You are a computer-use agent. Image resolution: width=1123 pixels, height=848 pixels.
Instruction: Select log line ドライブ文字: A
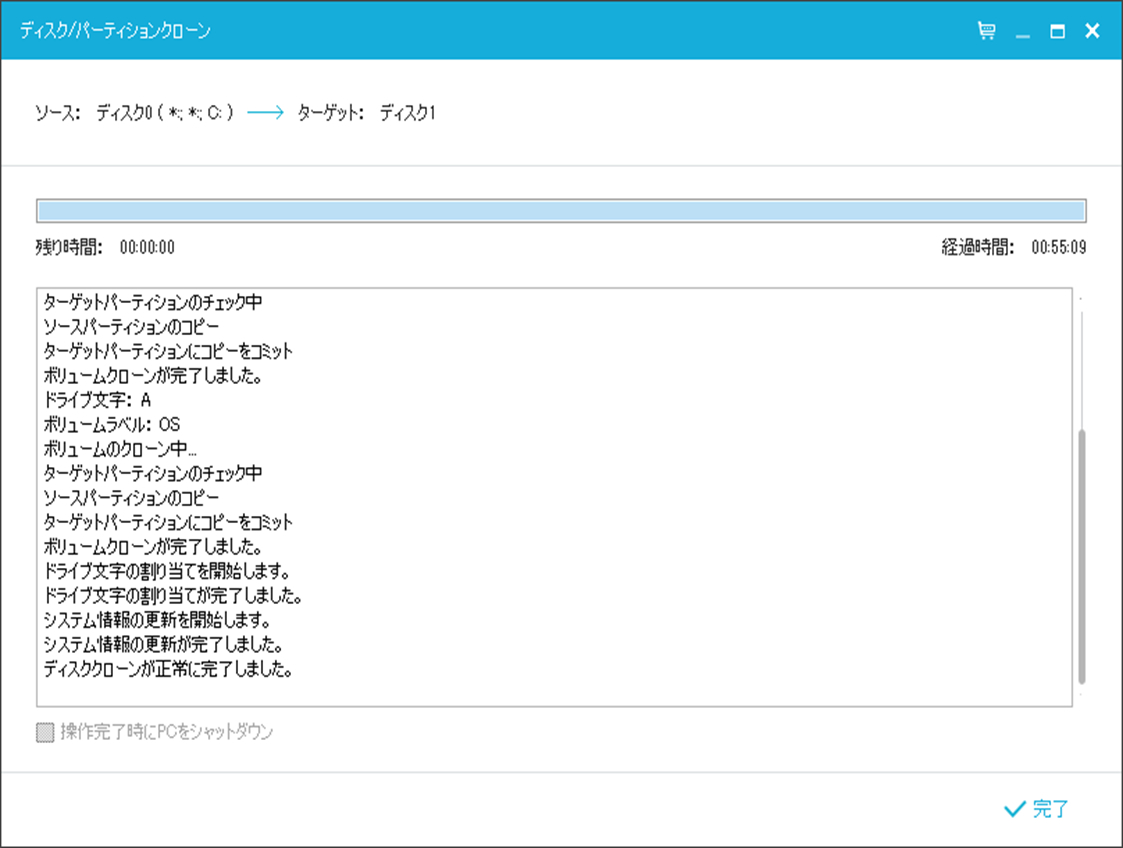(x=97, y=400)
